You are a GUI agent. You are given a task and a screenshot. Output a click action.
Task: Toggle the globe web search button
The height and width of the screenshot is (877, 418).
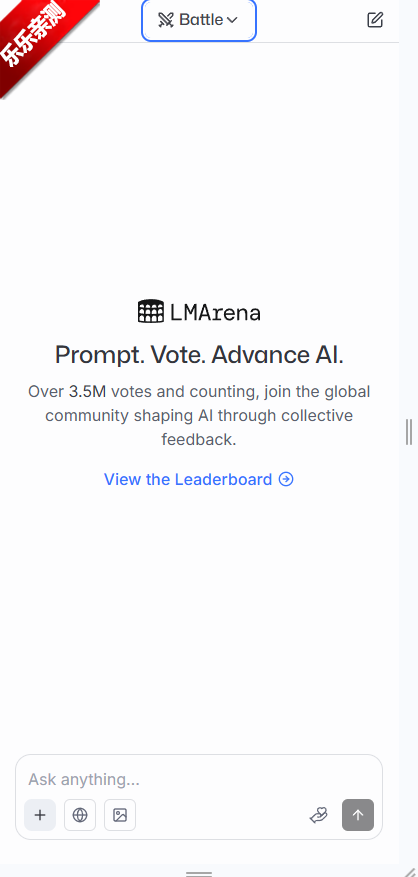(x=80, y=815)
